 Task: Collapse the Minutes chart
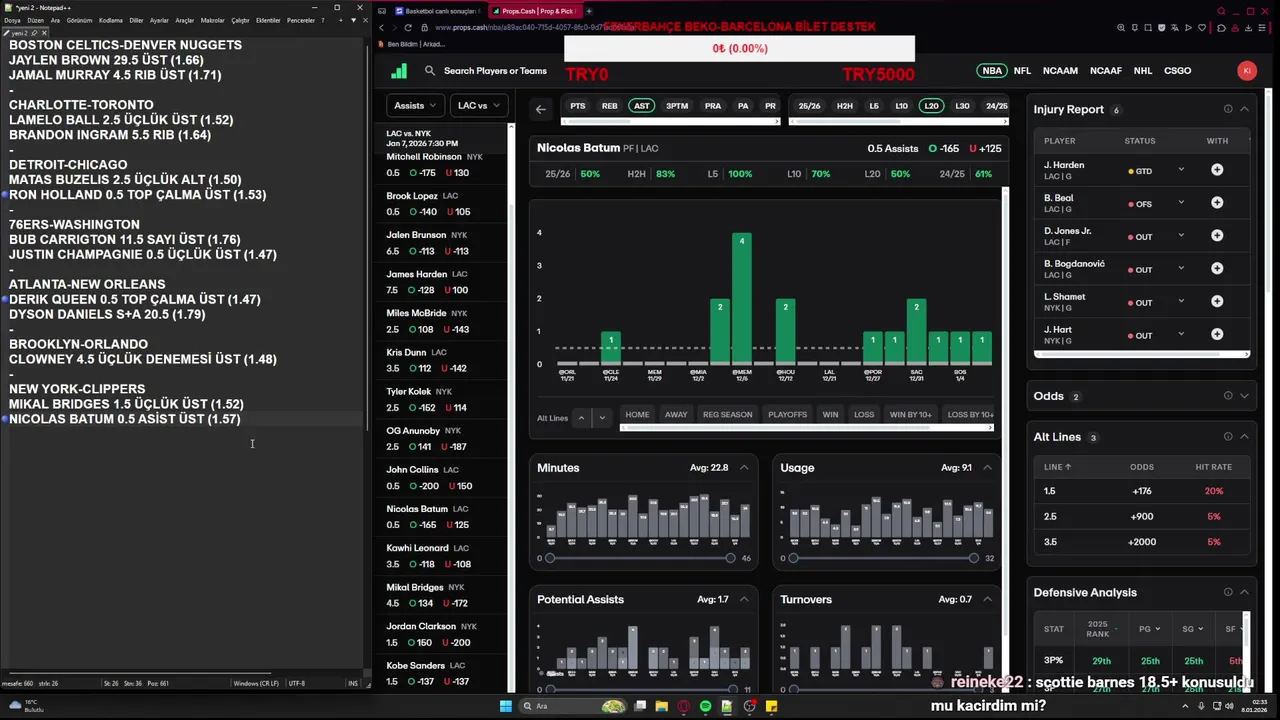point(744,468)
